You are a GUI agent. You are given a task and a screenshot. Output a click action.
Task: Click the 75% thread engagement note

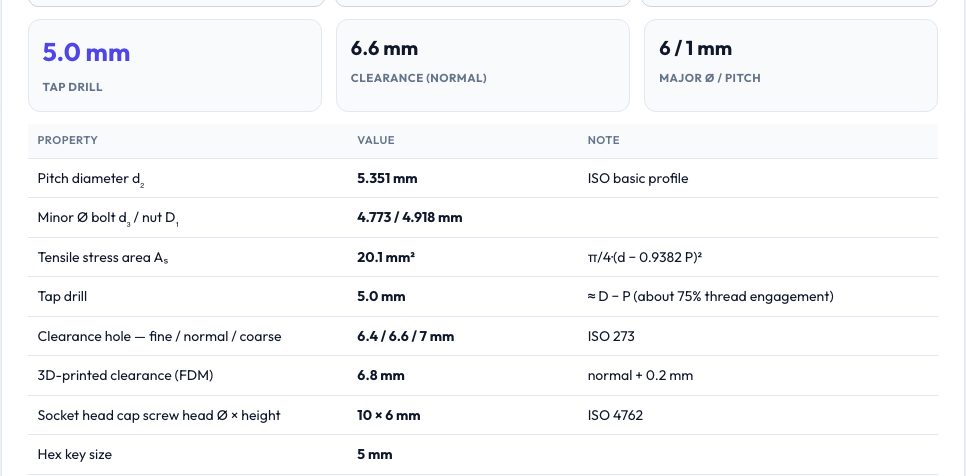[710, 297]
